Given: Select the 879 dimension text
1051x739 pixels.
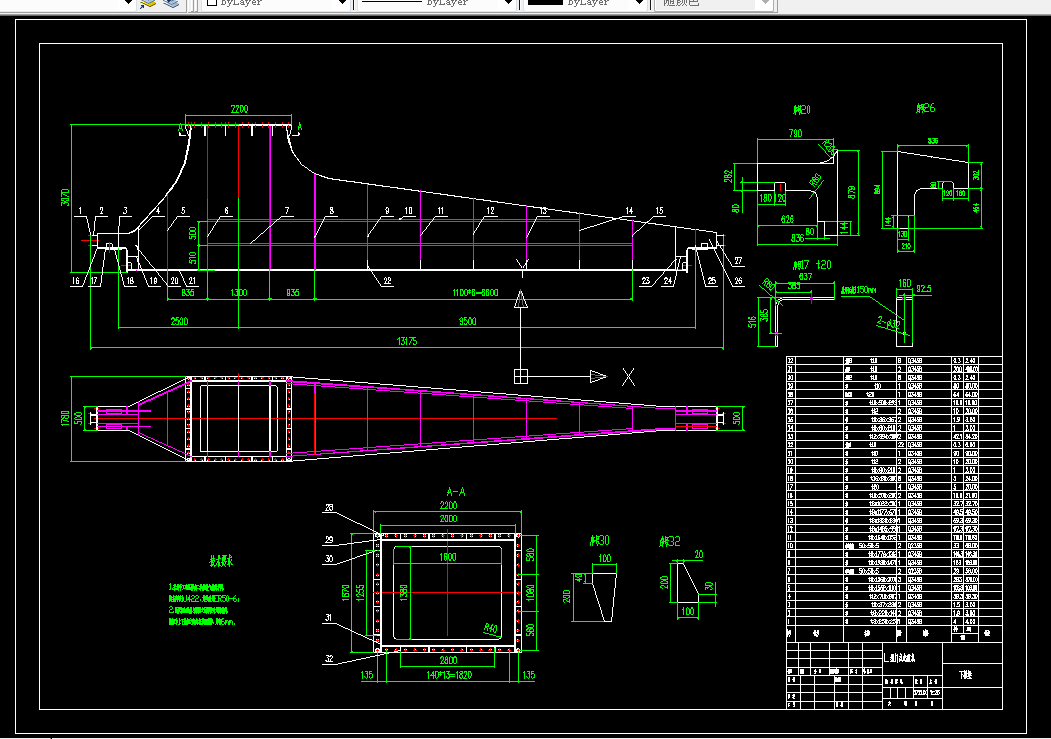Looking at the screenshot, I should (851, 193).
